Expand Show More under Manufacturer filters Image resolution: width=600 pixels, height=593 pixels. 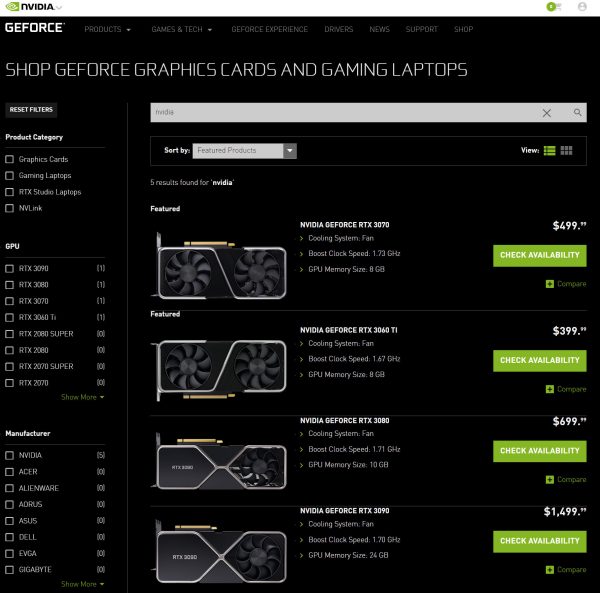pyautogui.click(x=82, y=584)
